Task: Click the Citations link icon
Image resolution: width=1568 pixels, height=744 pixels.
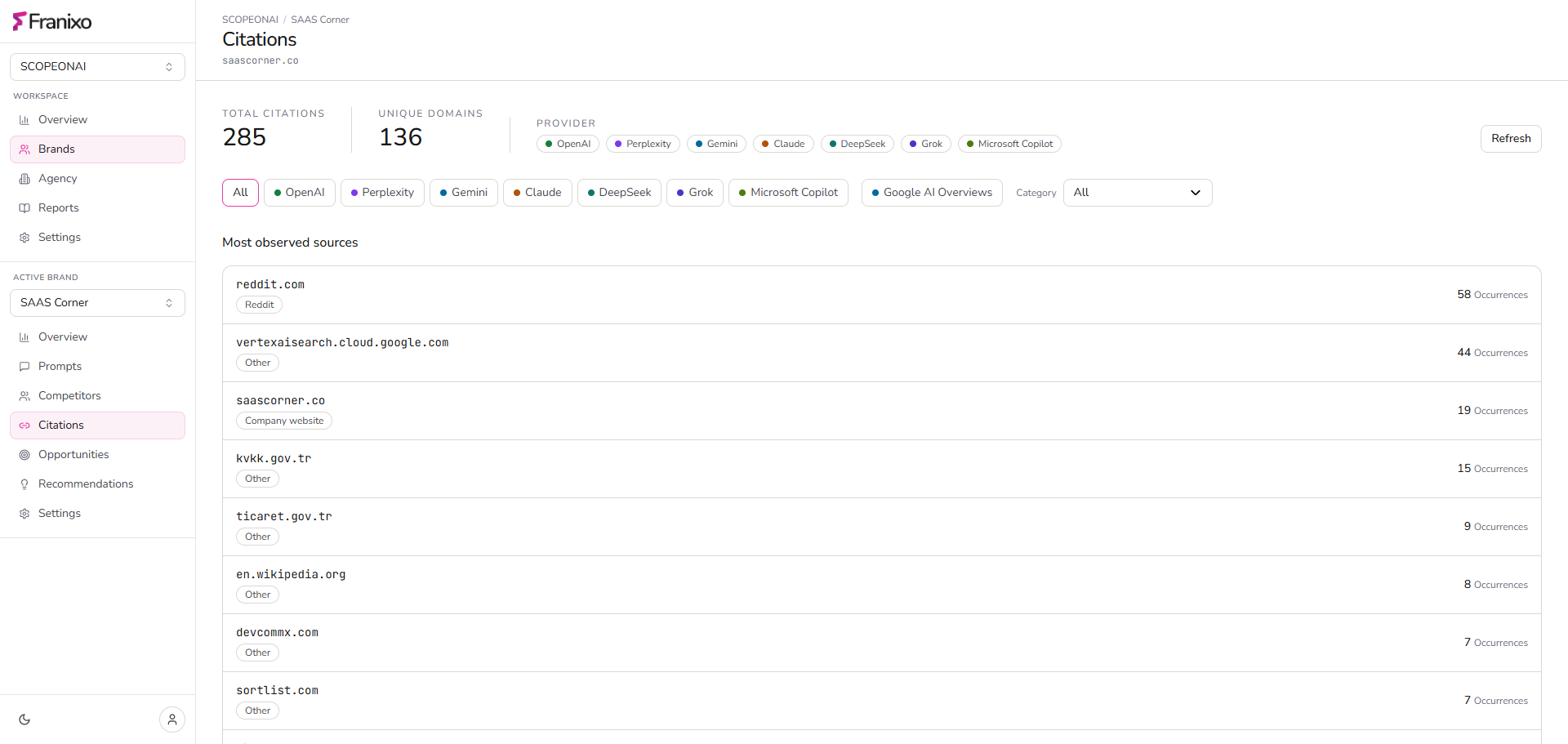Action: [x=24, y=425]
